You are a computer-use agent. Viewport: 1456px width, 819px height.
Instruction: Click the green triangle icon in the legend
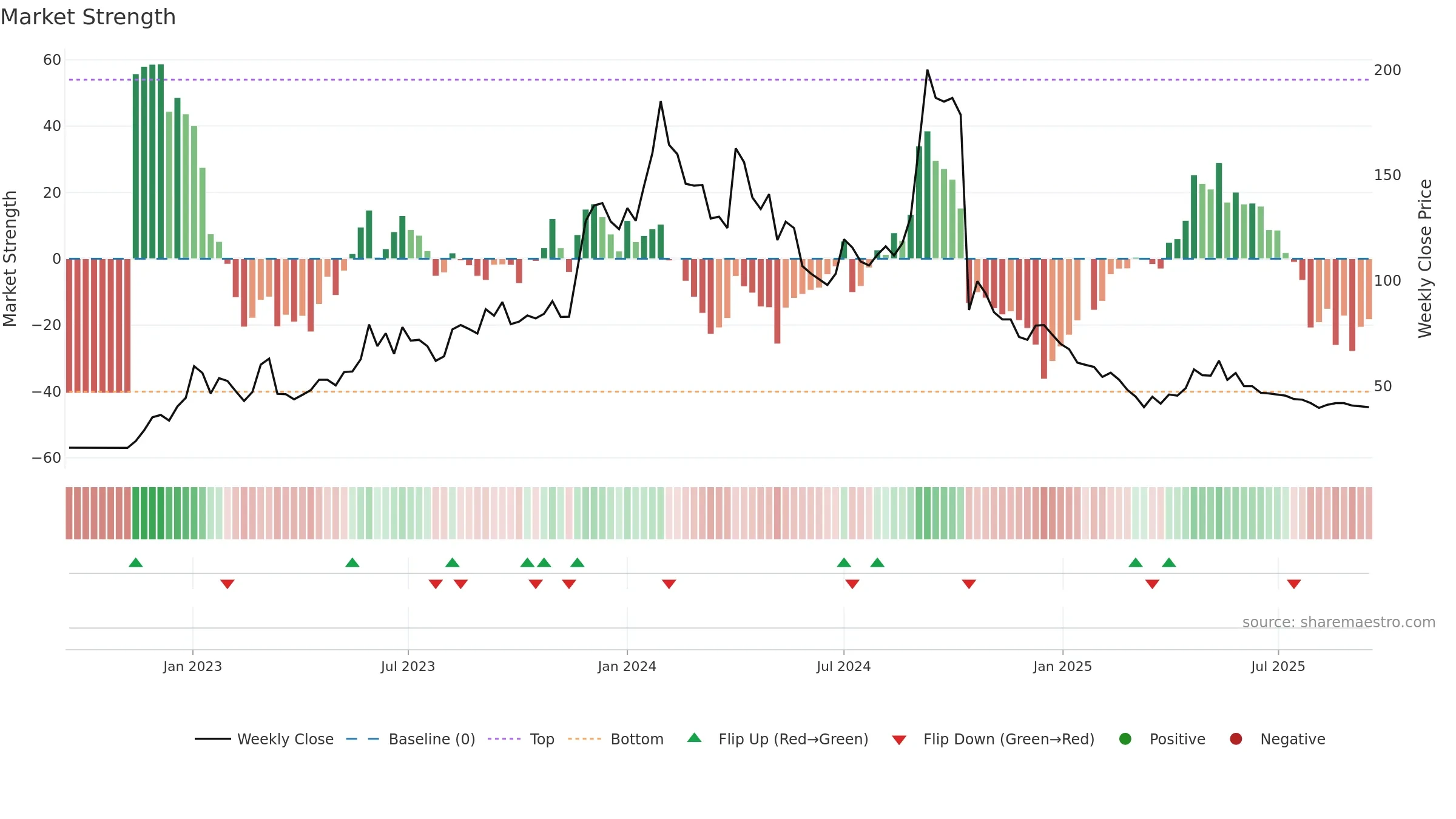(x=695, y=738)
